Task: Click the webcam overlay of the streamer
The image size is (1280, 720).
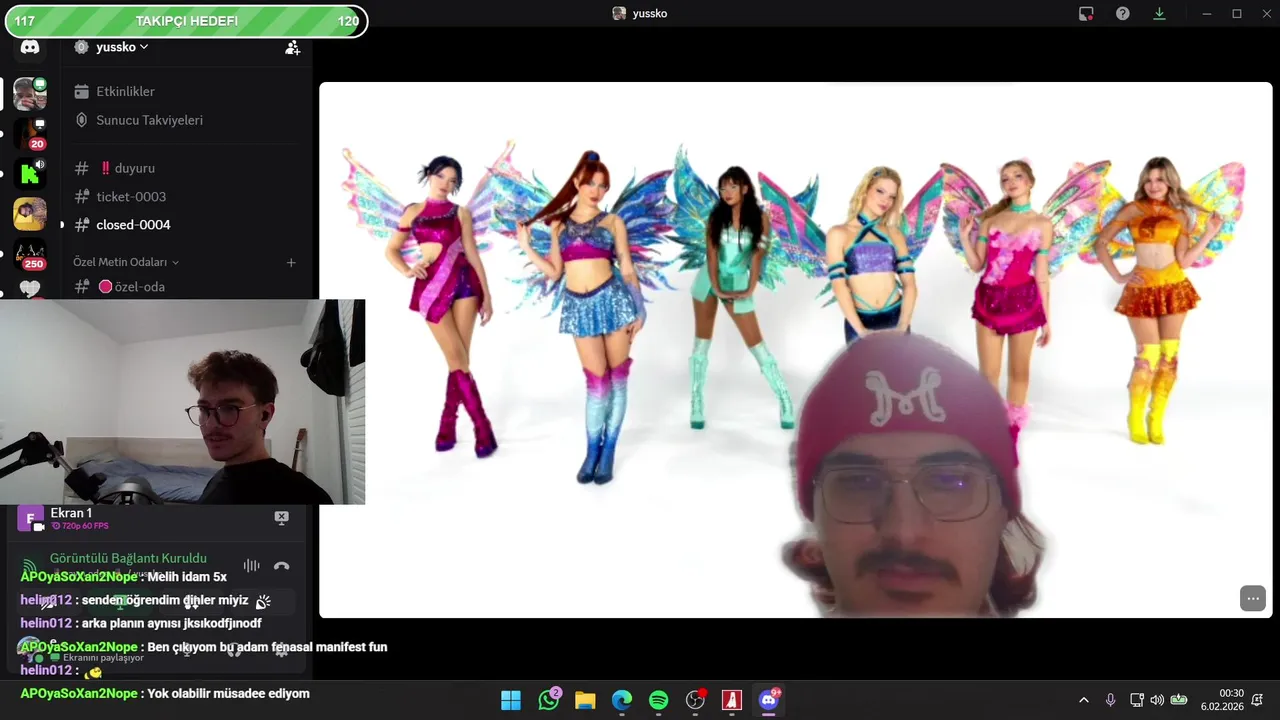Action: tap(182, 402)
